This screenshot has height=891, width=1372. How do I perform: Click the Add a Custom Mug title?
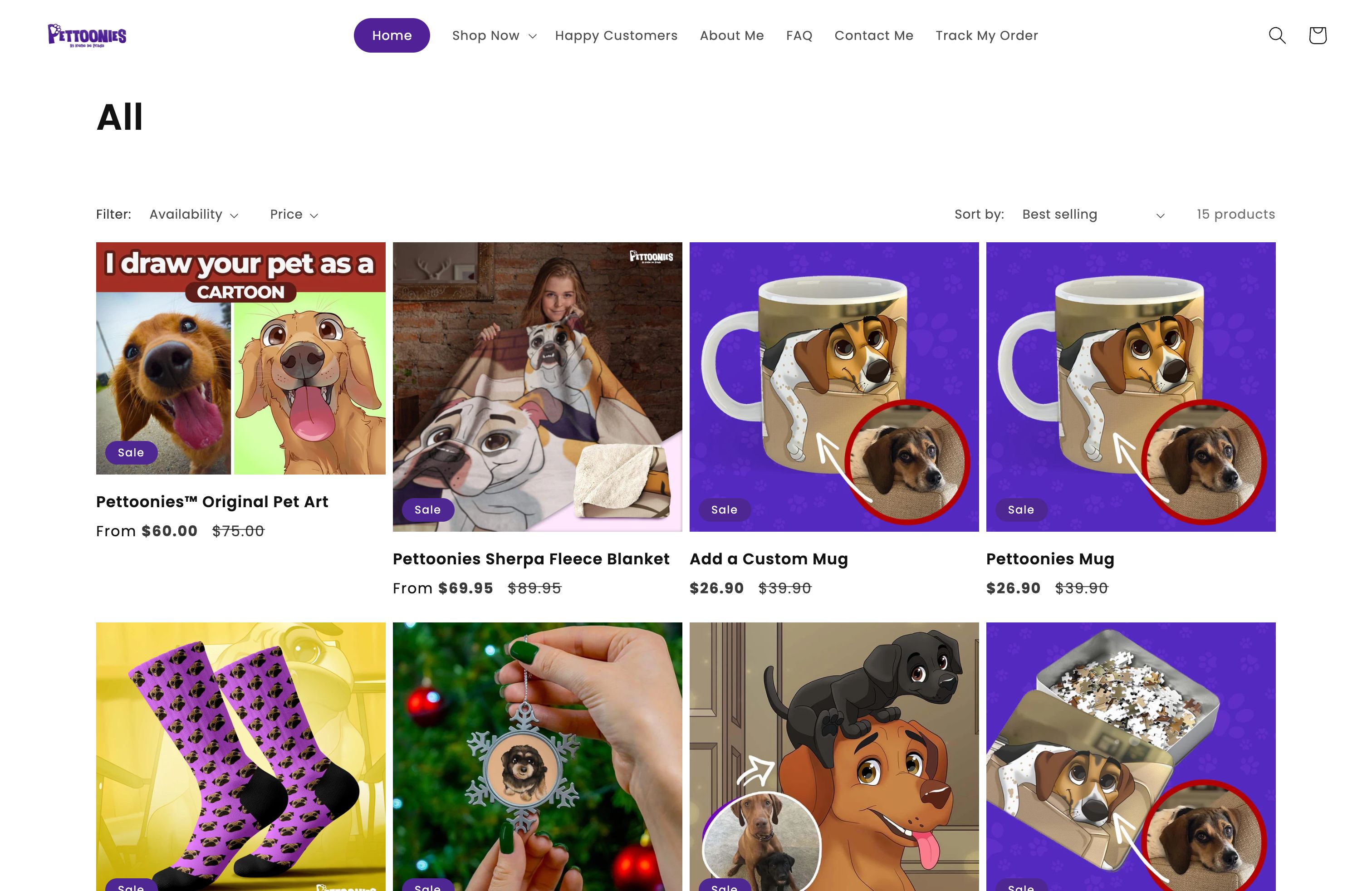pos(769,558)
